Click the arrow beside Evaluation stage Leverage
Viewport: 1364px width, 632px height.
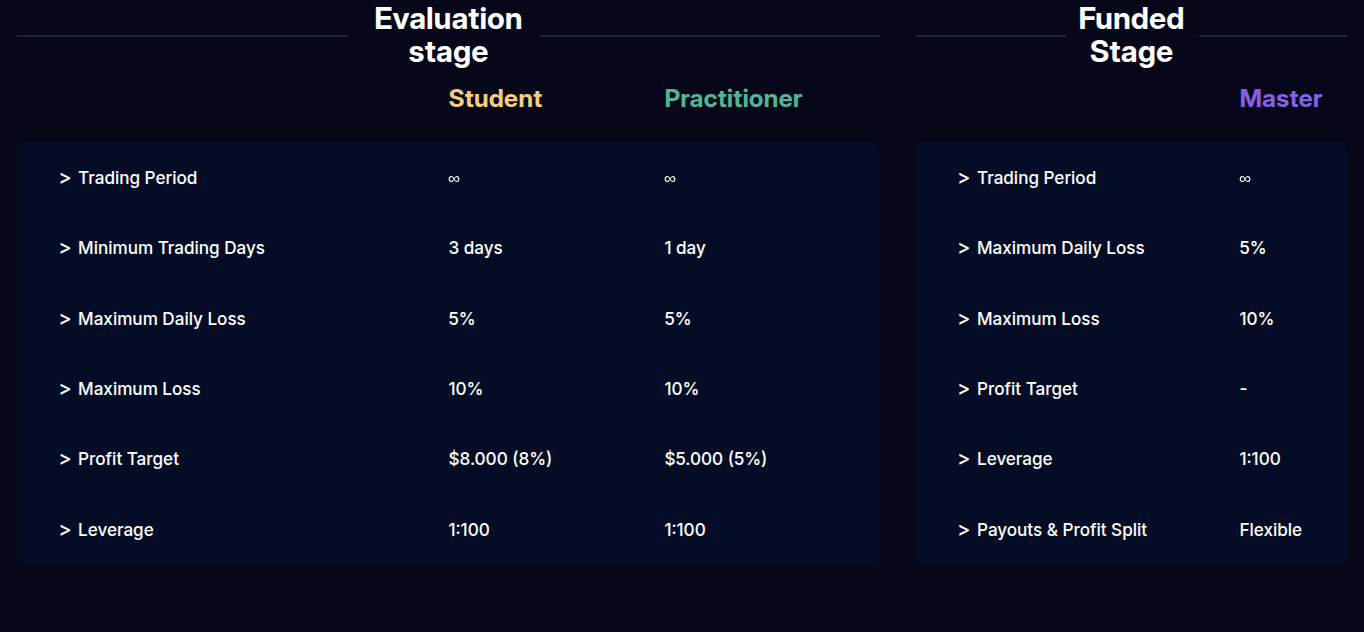click(65, 530)
